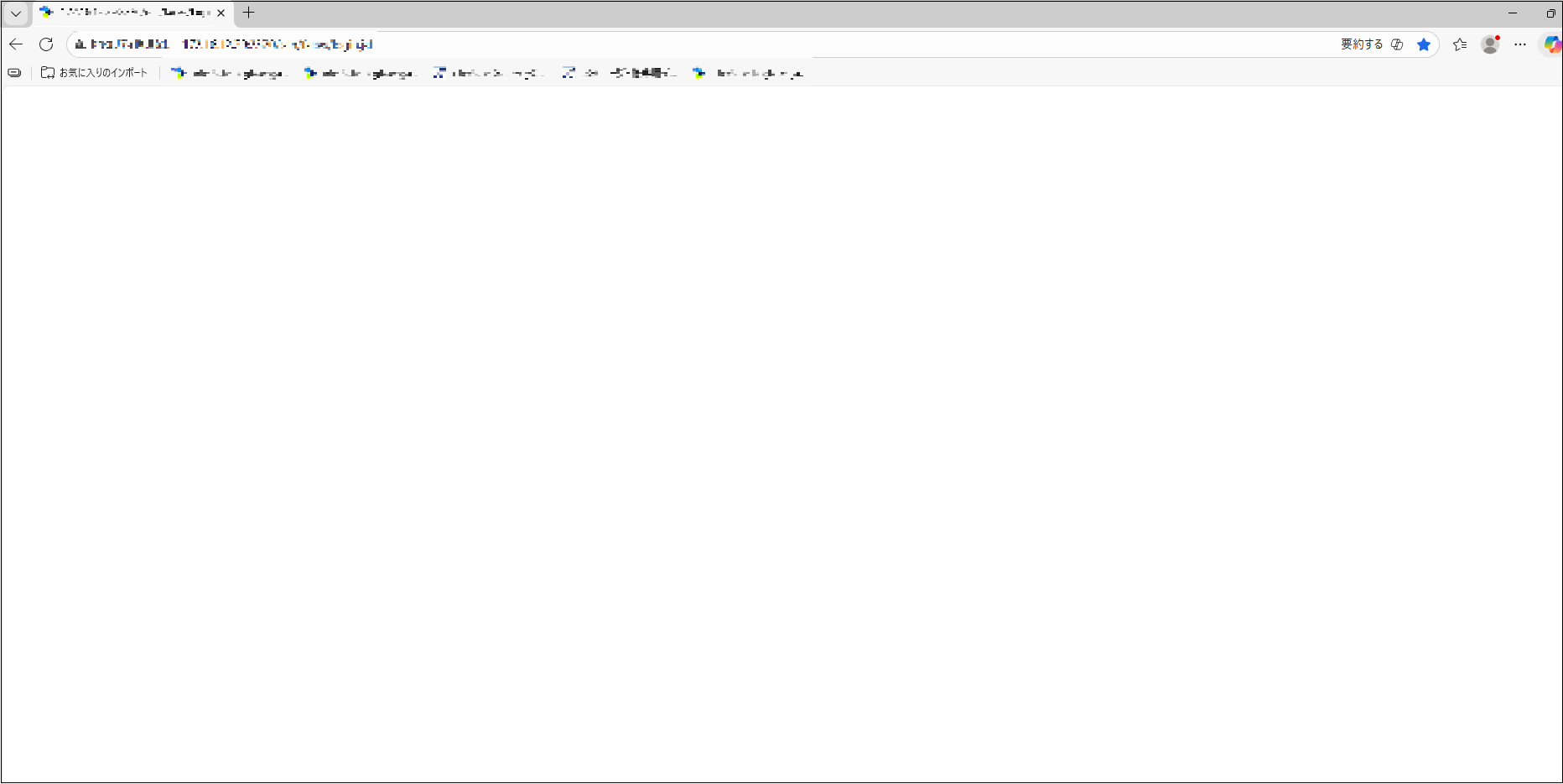
Task: Toggle the sidebar icon on the favorites bar
Action: coord(14,73)
